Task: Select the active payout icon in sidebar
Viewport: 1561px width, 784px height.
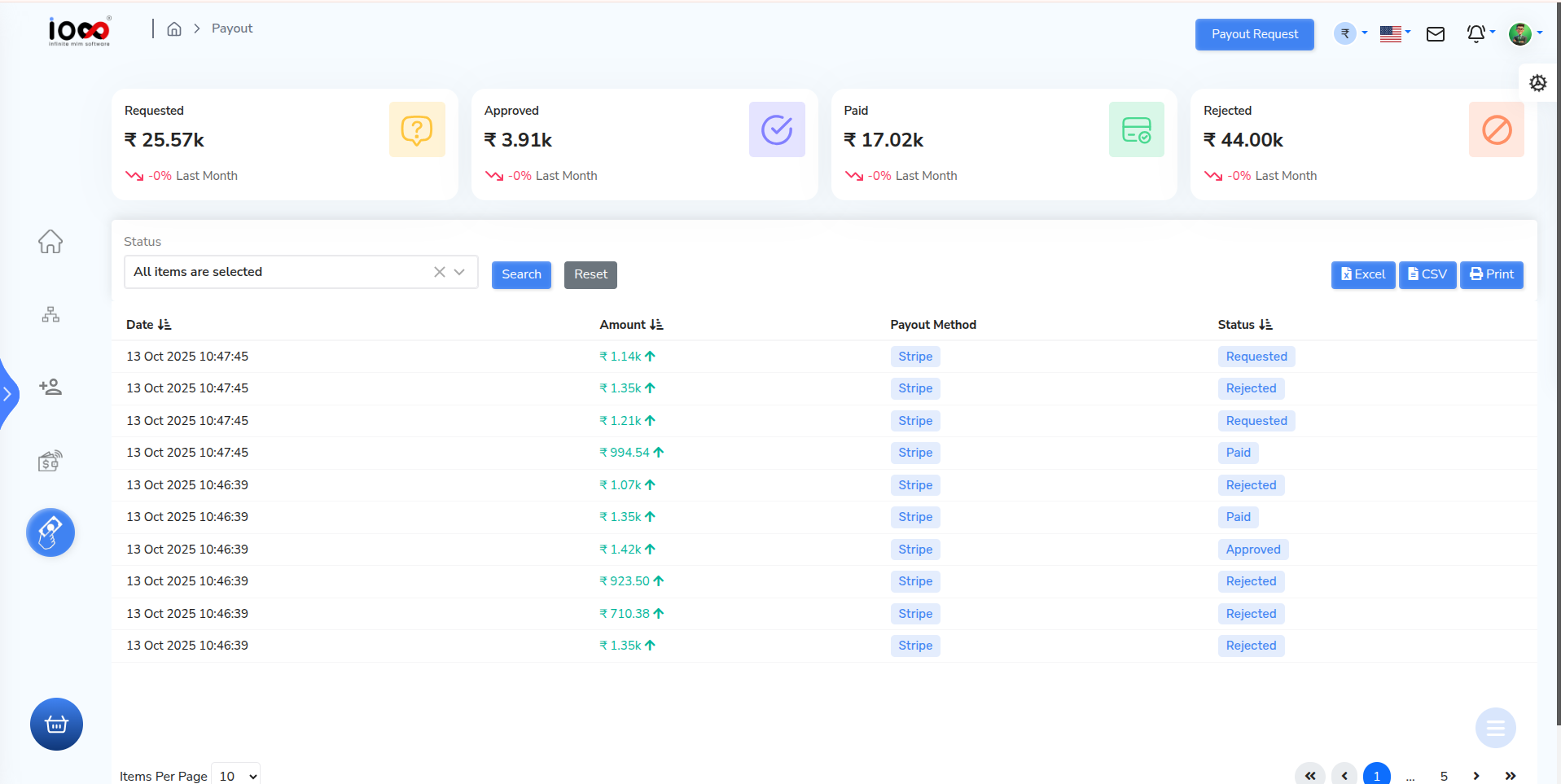Action: (50, 532)
